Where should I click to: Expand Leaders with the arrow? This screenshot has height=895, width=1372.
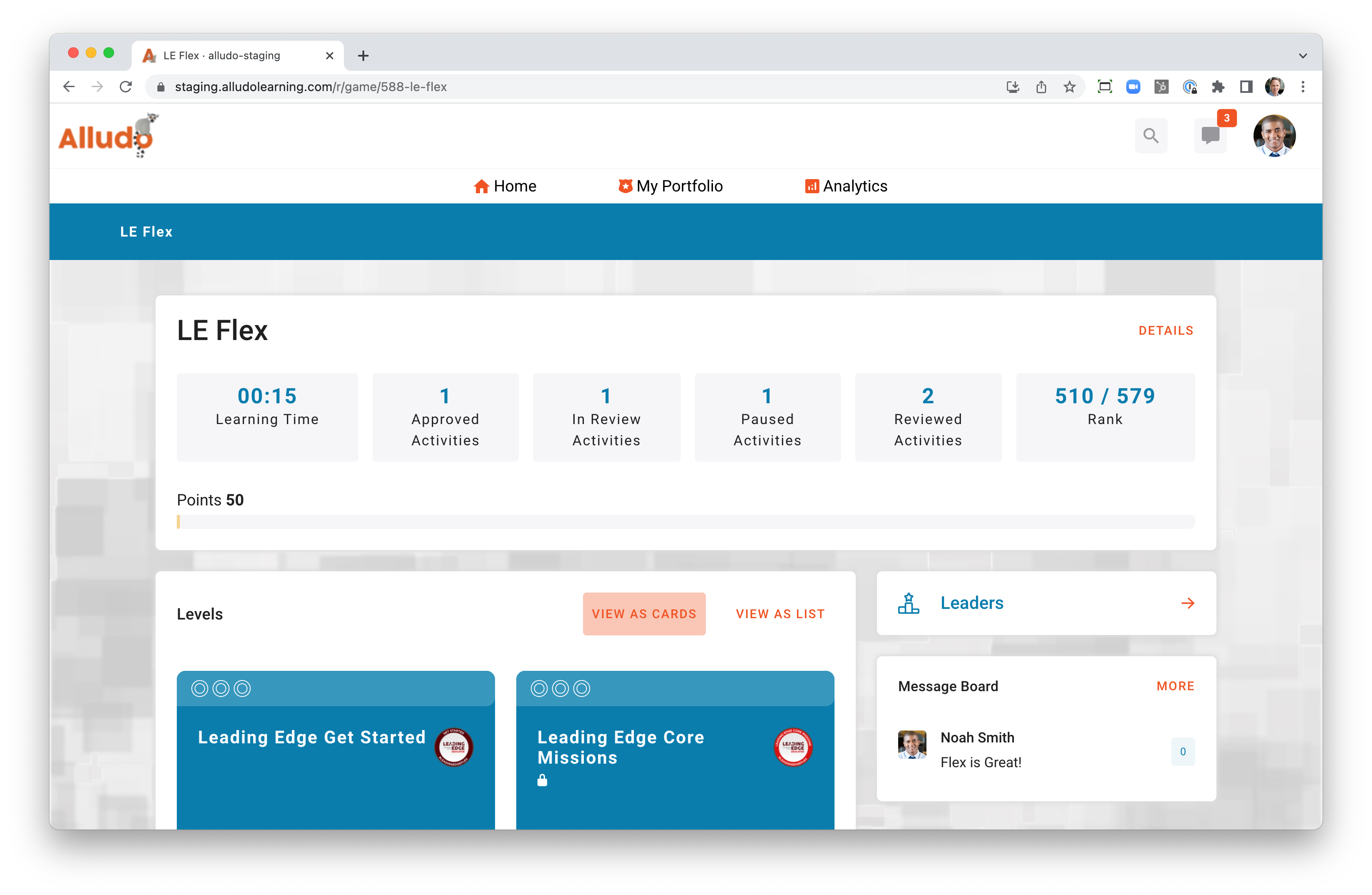(x=1188, y=603)
